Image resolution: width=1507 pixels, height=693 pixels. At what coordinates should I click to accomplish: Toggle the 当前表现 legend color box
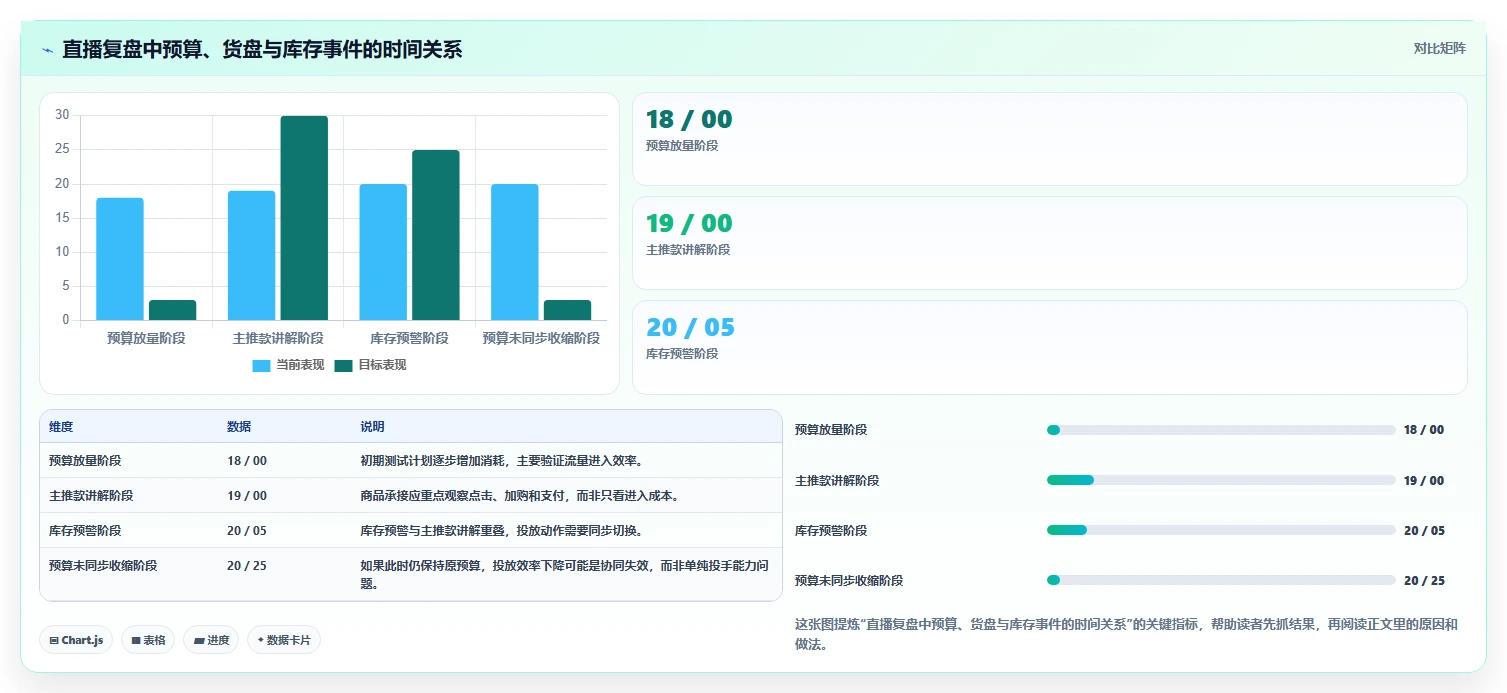coord(262,365)
